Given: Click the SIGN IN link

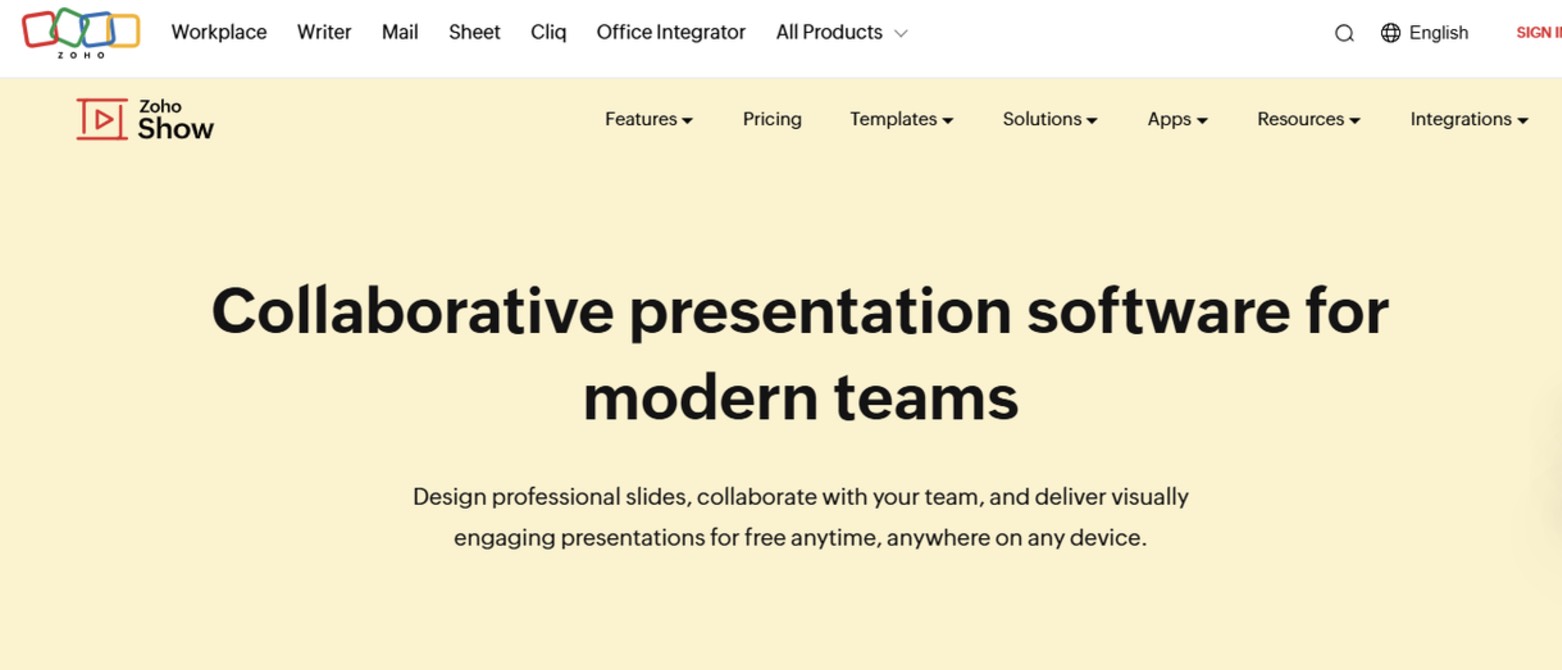Looking at the screenshot, I should tap(1539, 33).
